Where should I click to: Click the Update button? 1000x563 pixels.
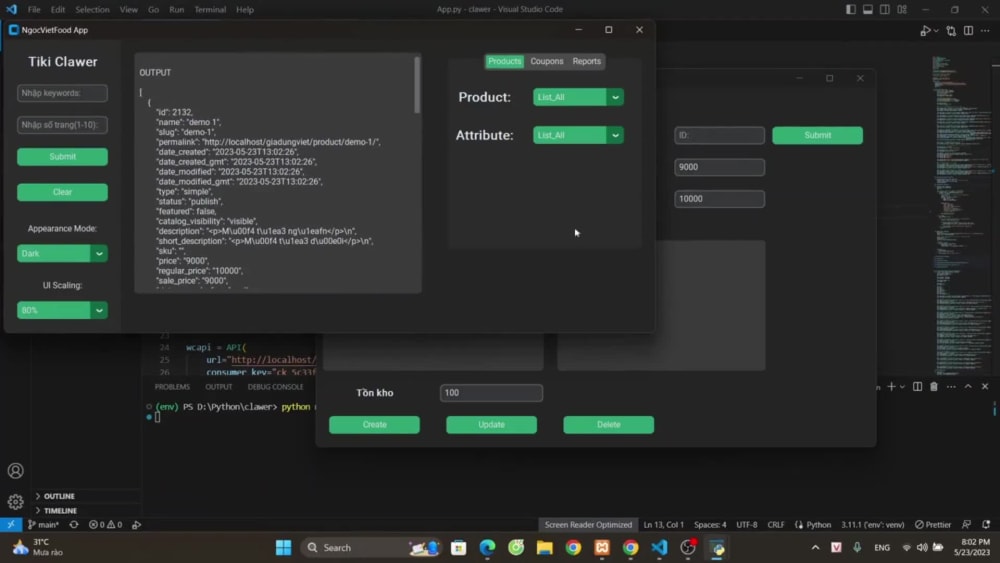491,425
